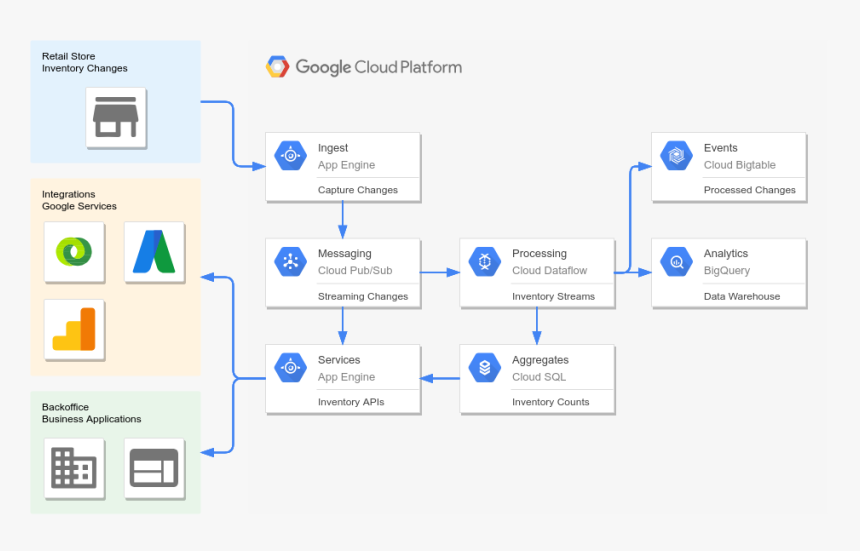Click the retail store shop icon
Viewport: 860px width, 551px height.
(116, 117)
